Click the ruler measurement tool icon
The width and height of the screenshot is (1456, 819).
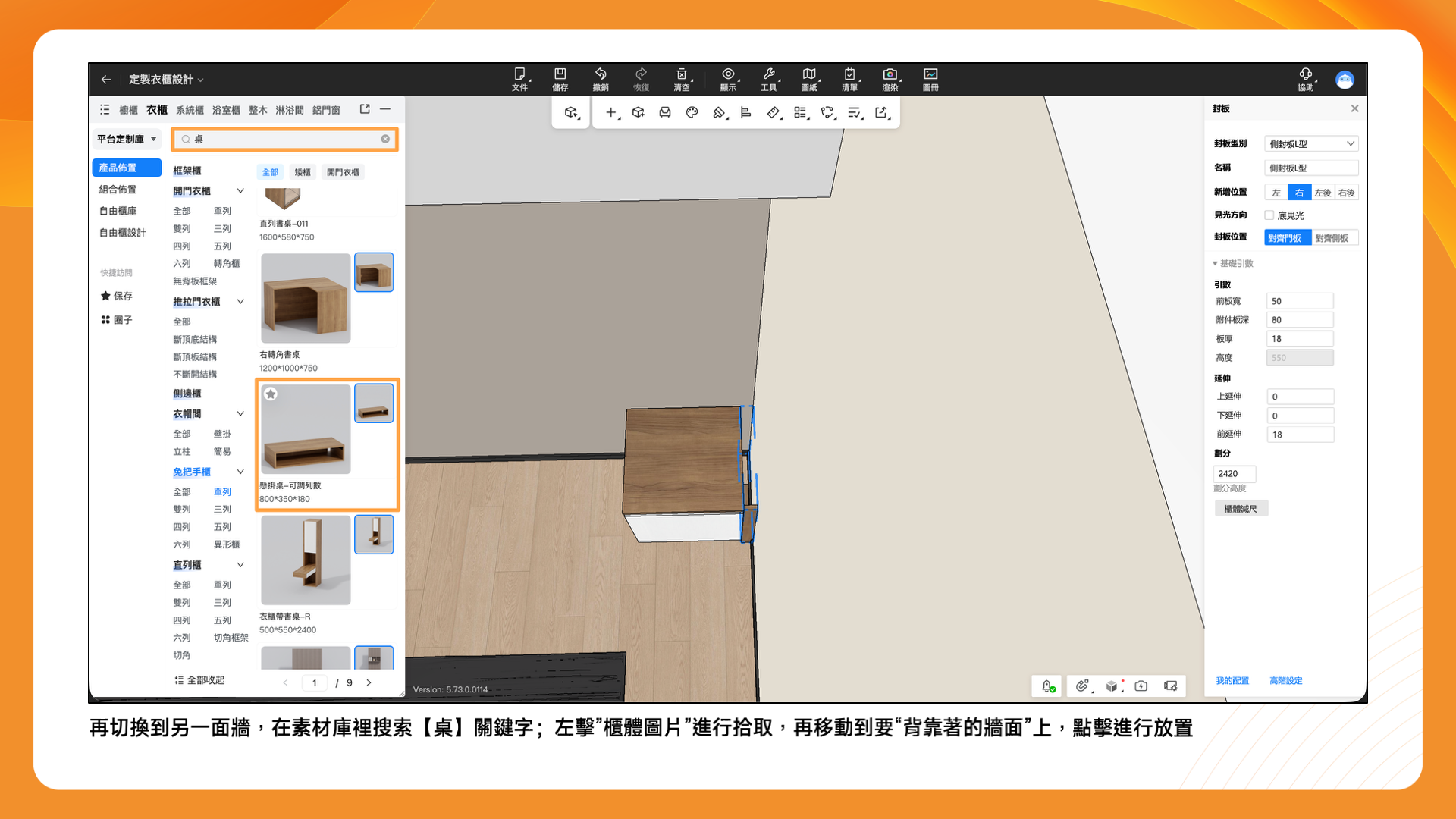coord(773,112)
